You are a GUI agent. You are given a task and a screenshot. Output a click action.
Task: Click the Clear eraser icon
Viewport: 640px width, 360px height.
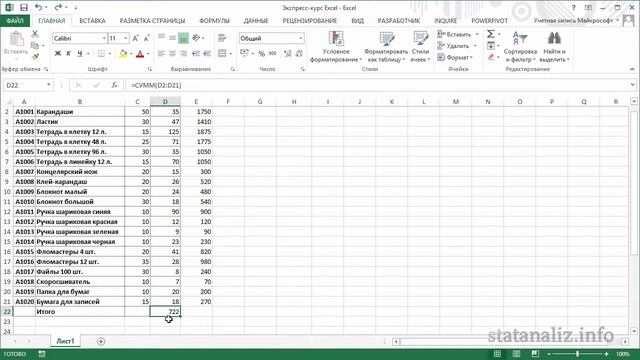(x=491, y=57)
